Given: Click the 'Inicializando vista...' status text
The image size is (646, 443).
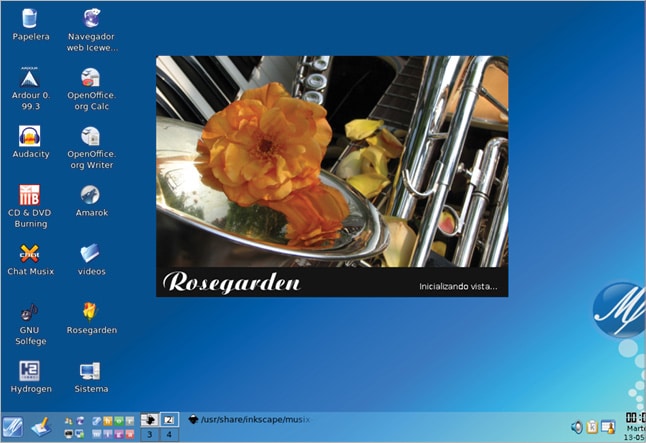Looking at the screenshot, I should click(458, 286).
